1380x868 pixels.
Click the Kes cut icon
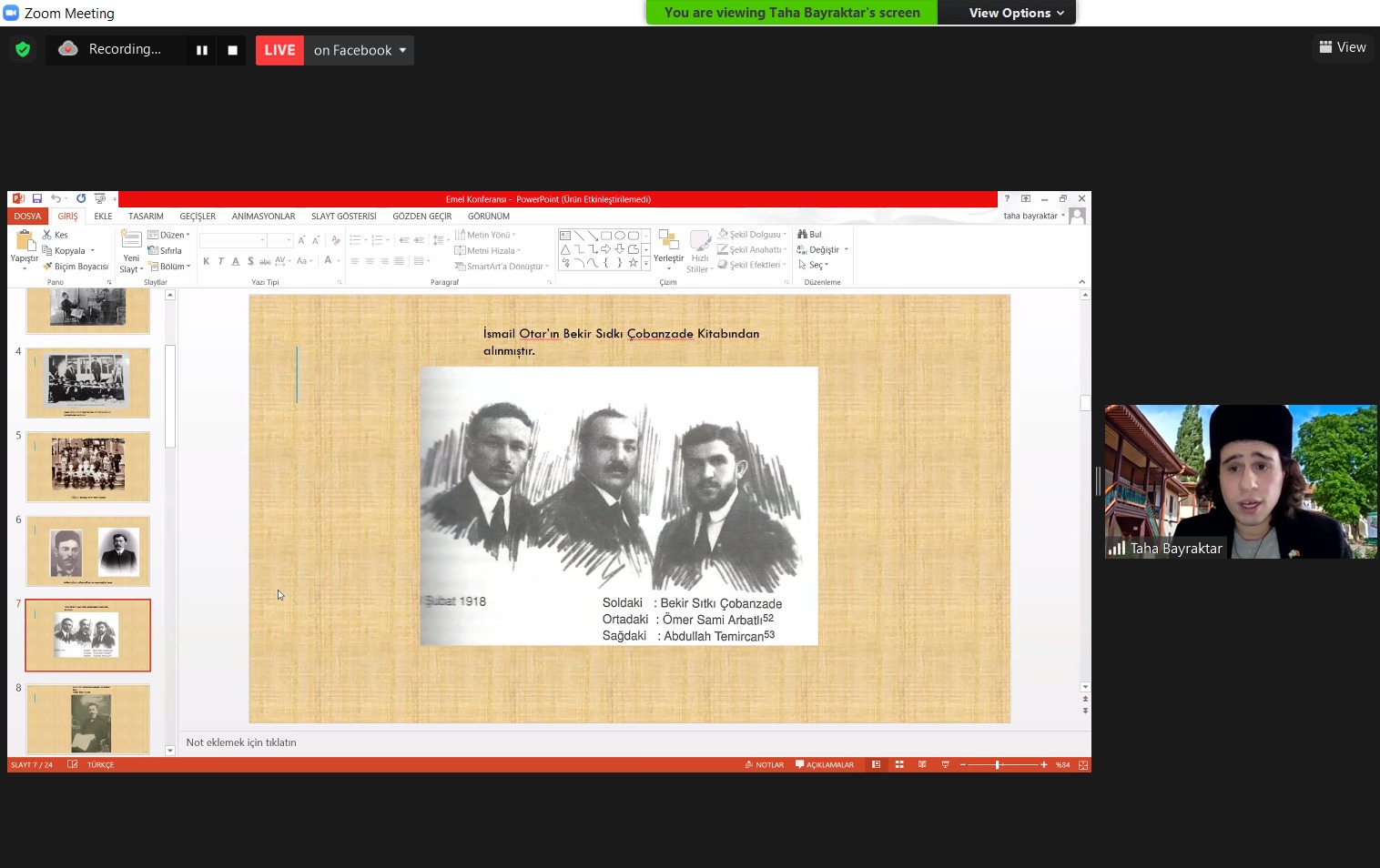(55, 235)
